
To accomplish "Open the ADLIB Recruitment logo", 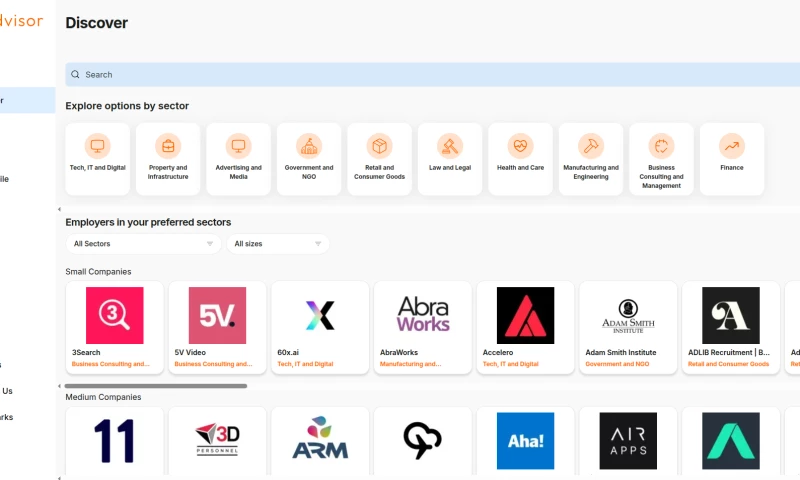I will (x=731, y=315).
